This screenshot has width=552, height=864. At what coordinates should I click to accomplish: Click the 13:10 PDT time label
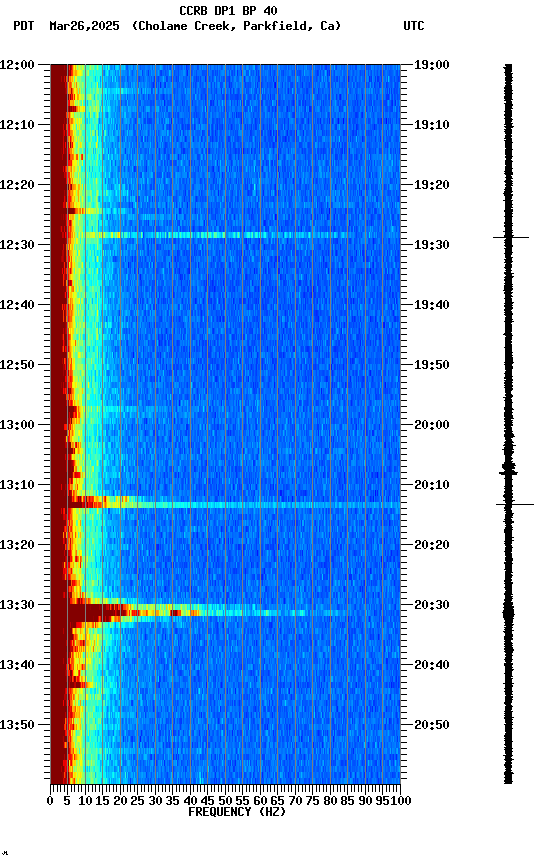[17, 485]
